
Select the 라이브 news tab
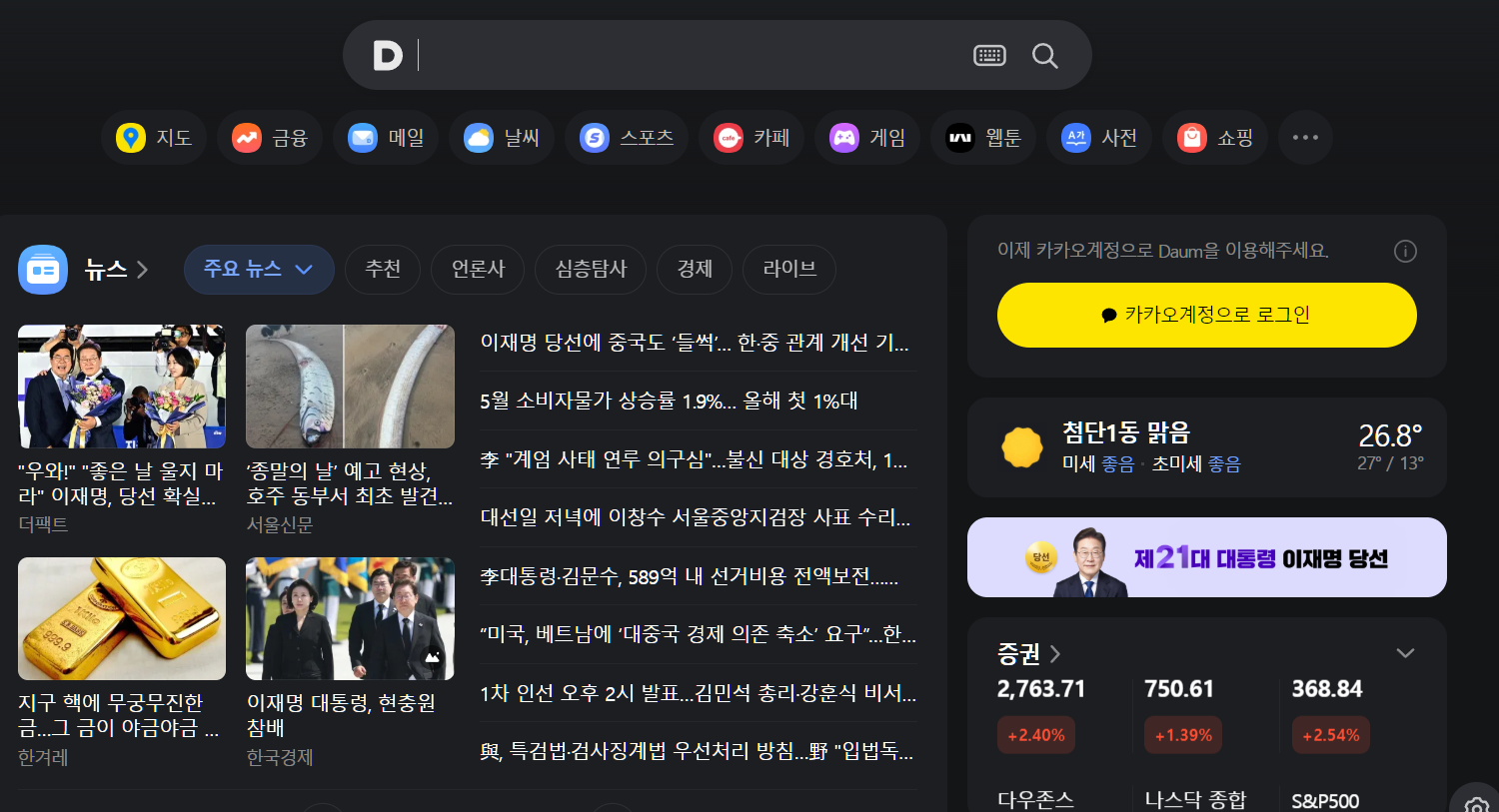click(789, 270)
